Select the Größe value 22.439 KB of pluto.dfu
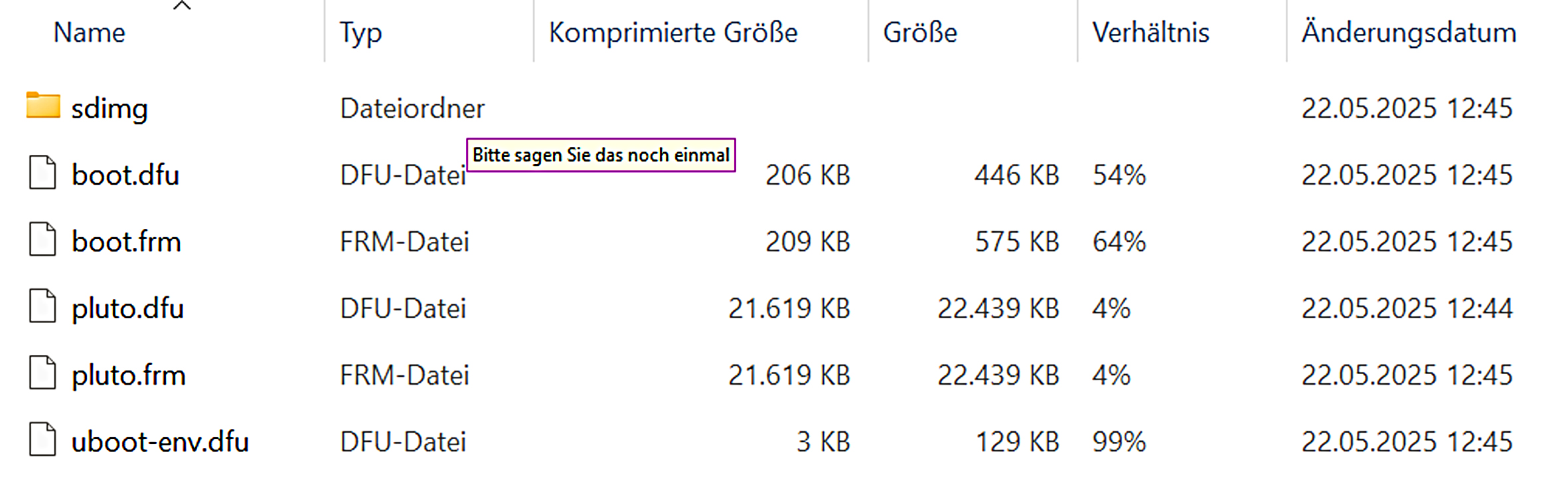The image size is (1568, 501). tap(996, 308)
